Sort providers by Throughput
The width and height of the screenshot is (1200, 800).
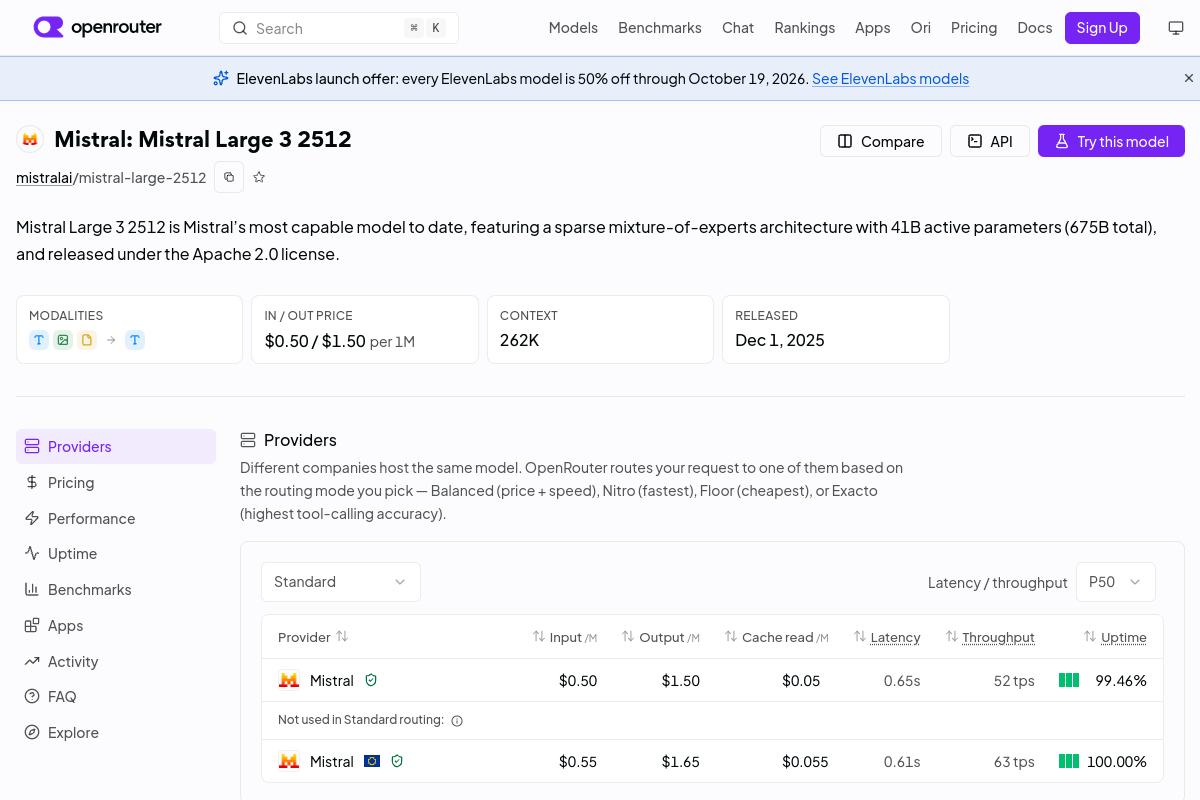(990, 637)
